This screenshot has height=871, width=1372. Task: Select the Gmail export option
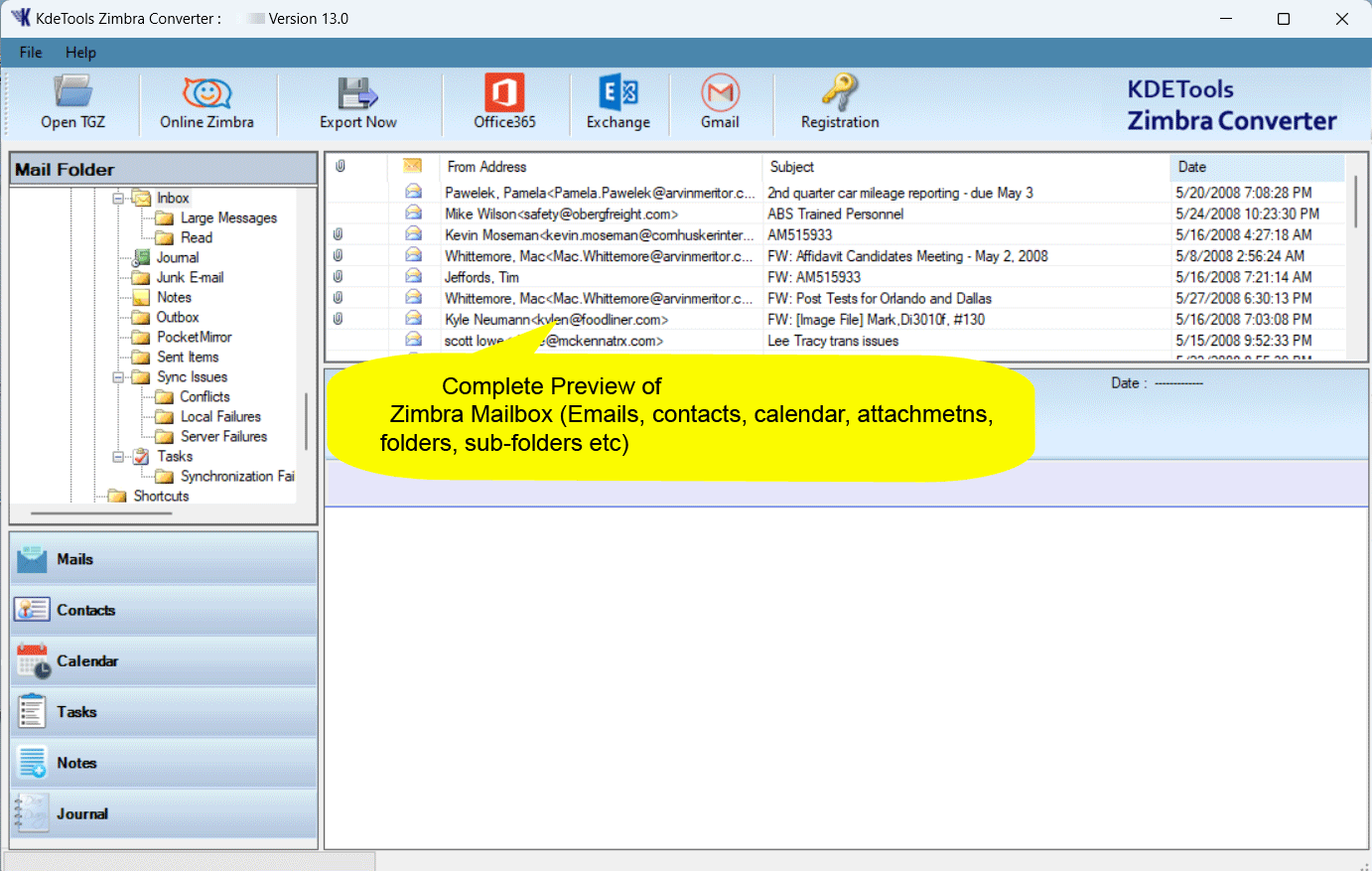pos(720,102)
